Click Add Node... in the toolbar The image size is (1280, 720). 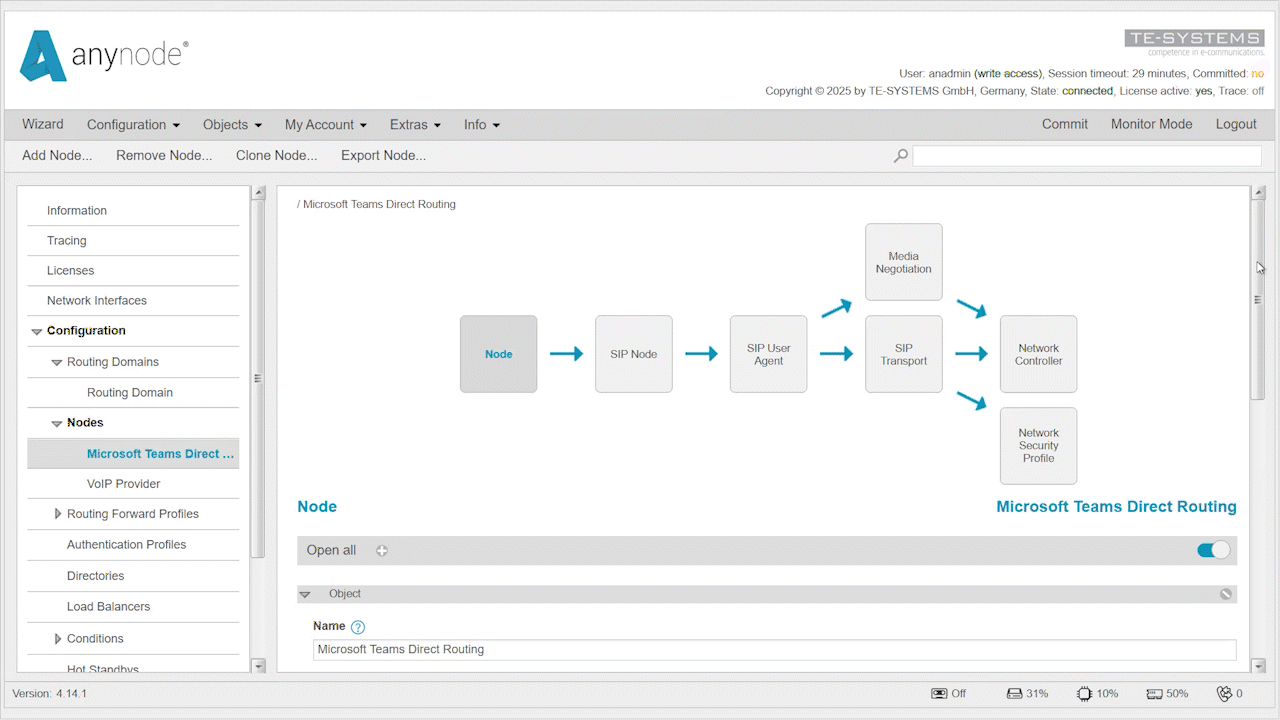[57, 156]
